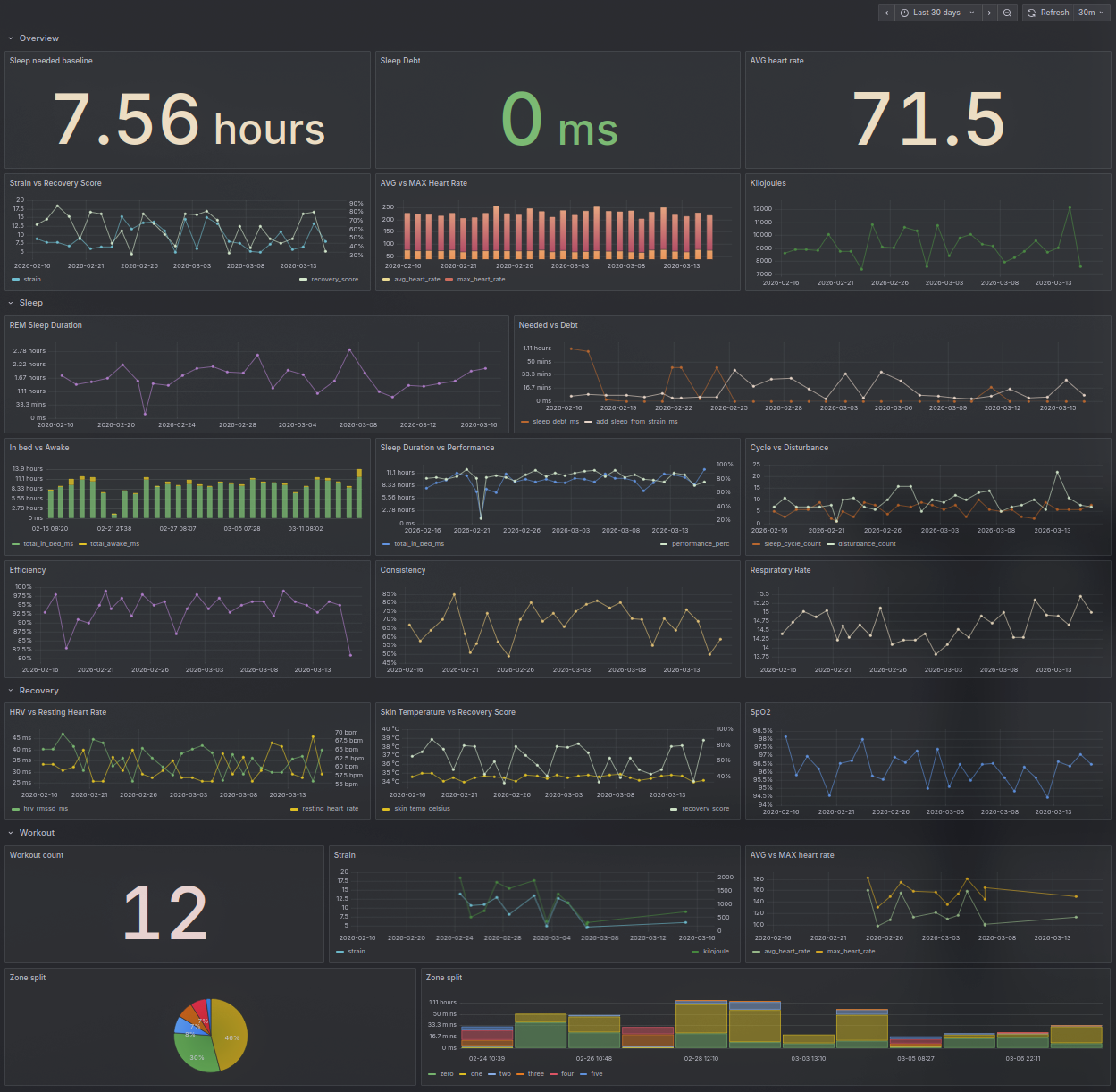This screenshot has width=1116, height=1092.
Task: Click the Refresh dashboard button
Action: (1048, 13)
